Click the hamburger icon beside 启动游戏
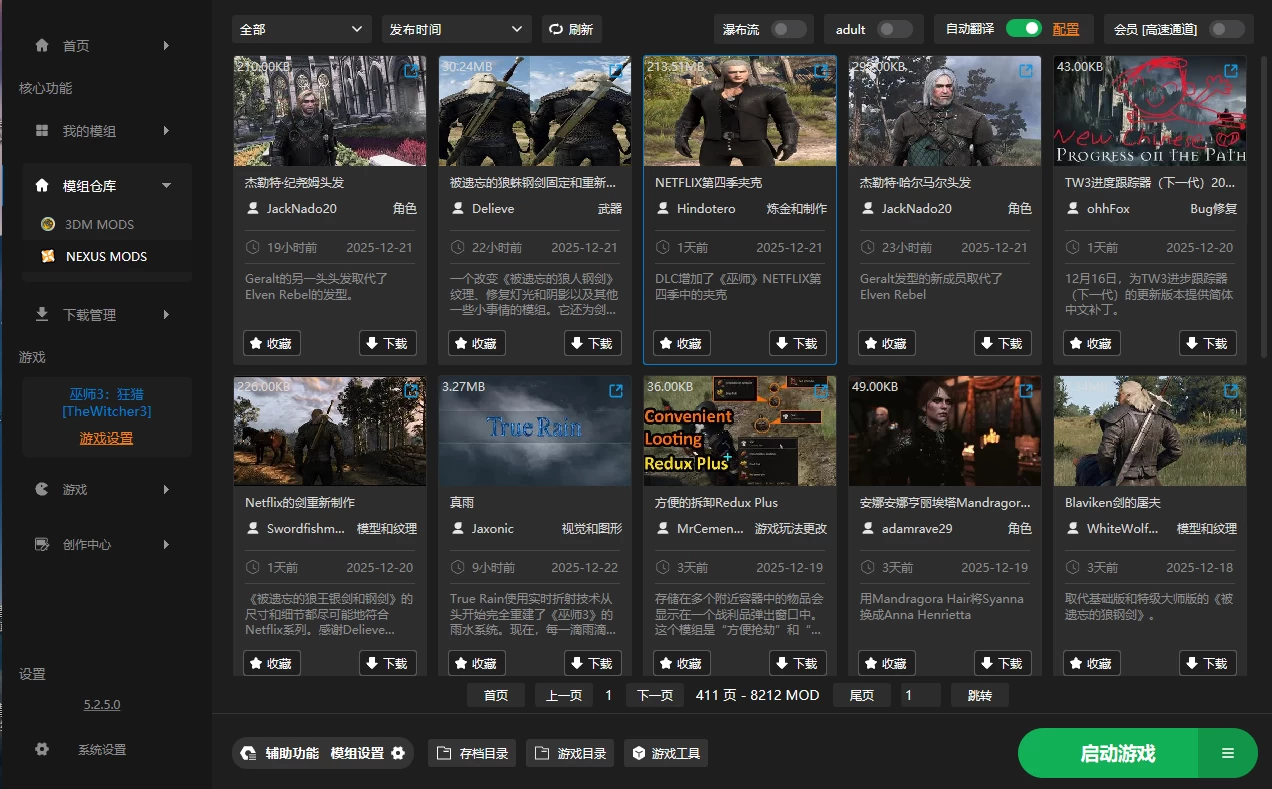This screenshot has width=1272, height=789. [x=1227, y=753]
